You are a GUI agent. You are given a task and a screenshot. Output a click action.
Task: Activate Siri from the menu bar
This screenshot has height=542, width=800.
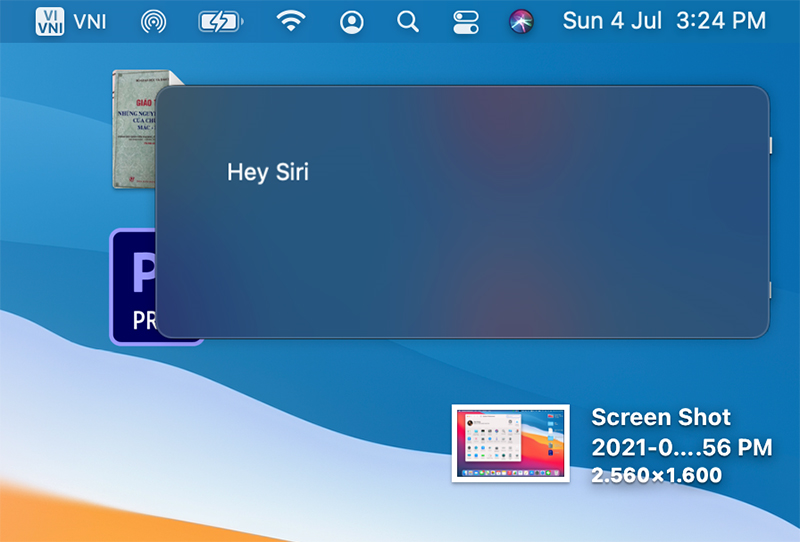click(x=521, y=21)
